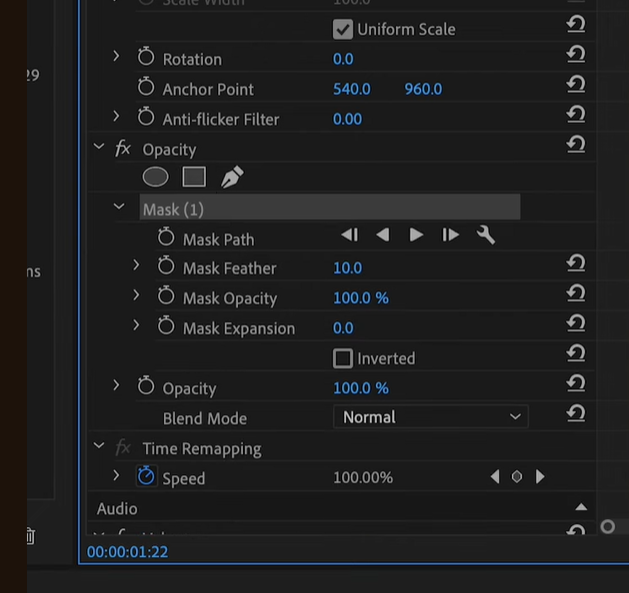629x593 pixels.
Task: Reset the Uniform Scale parameter
Action: 576,24
